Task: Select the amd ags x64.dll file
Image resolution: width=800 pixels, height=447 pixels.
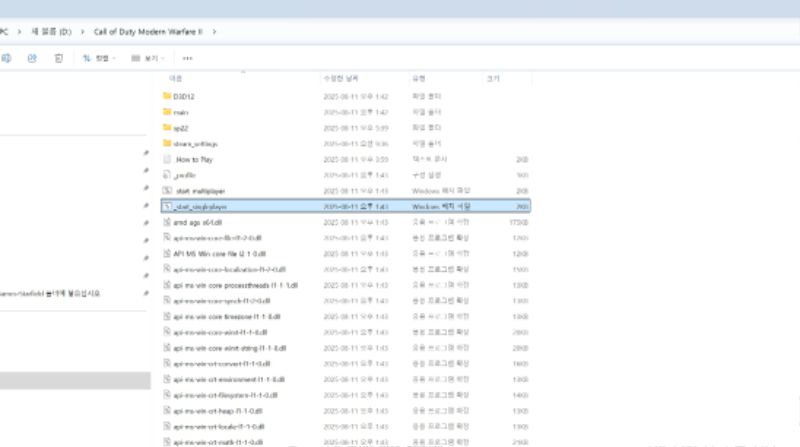Action: click(x=198, y=221)
